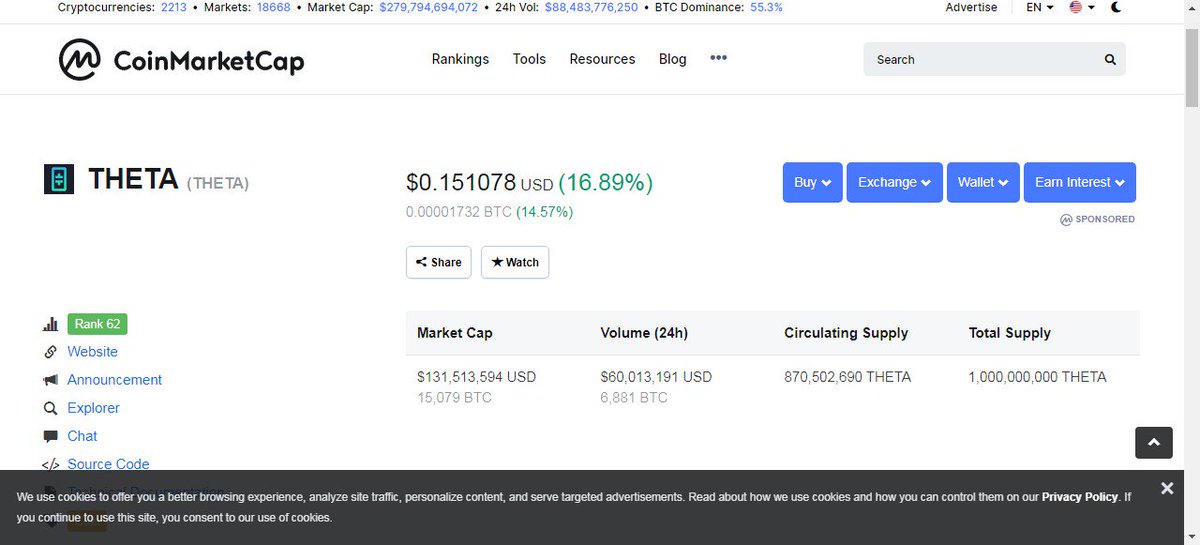Click the Circulating Supply column header
The width and height of the screenshot is (1200, 545).
coord(846,333)
